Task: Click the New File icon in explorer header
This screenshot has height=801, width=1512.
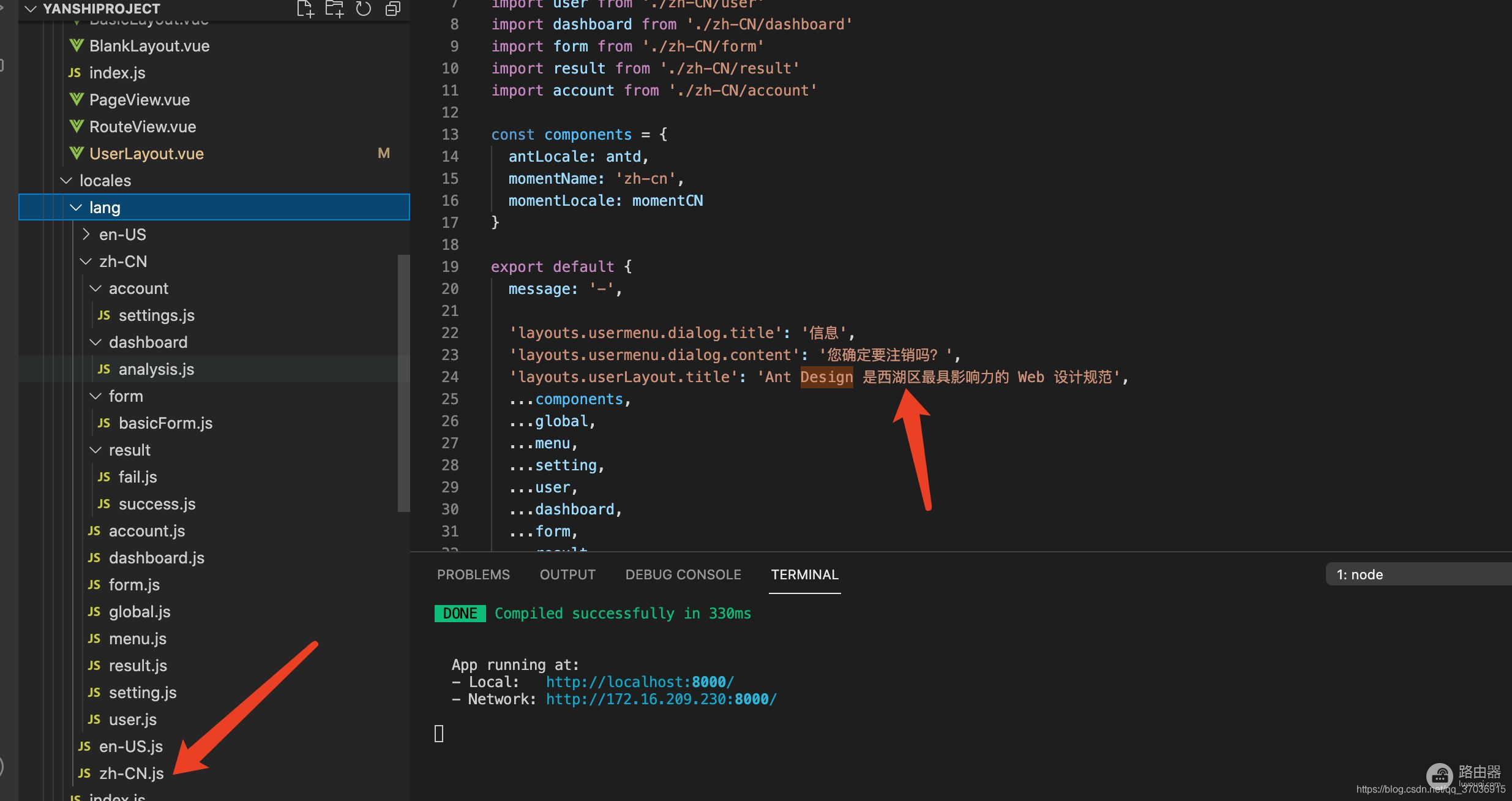Action: [x=305, y=9]
